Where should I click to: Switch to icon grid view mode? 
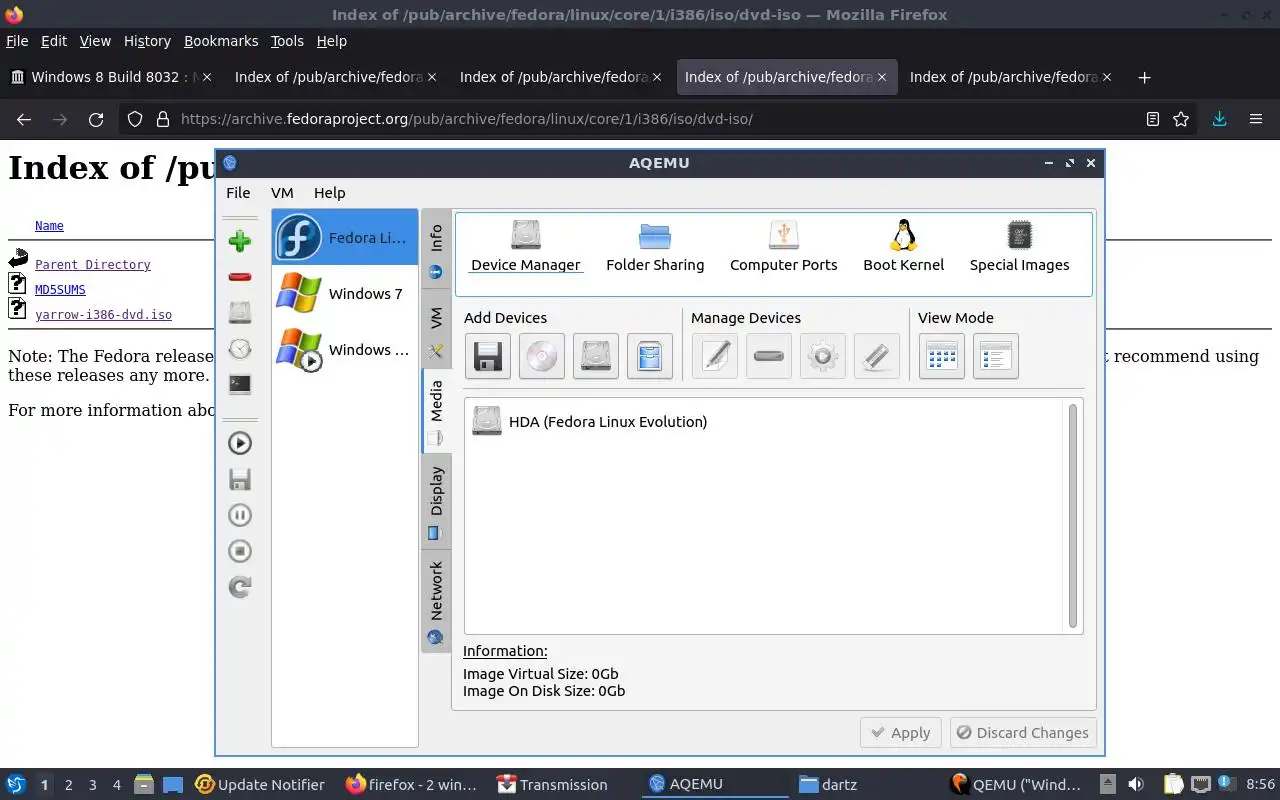point(942,356)
